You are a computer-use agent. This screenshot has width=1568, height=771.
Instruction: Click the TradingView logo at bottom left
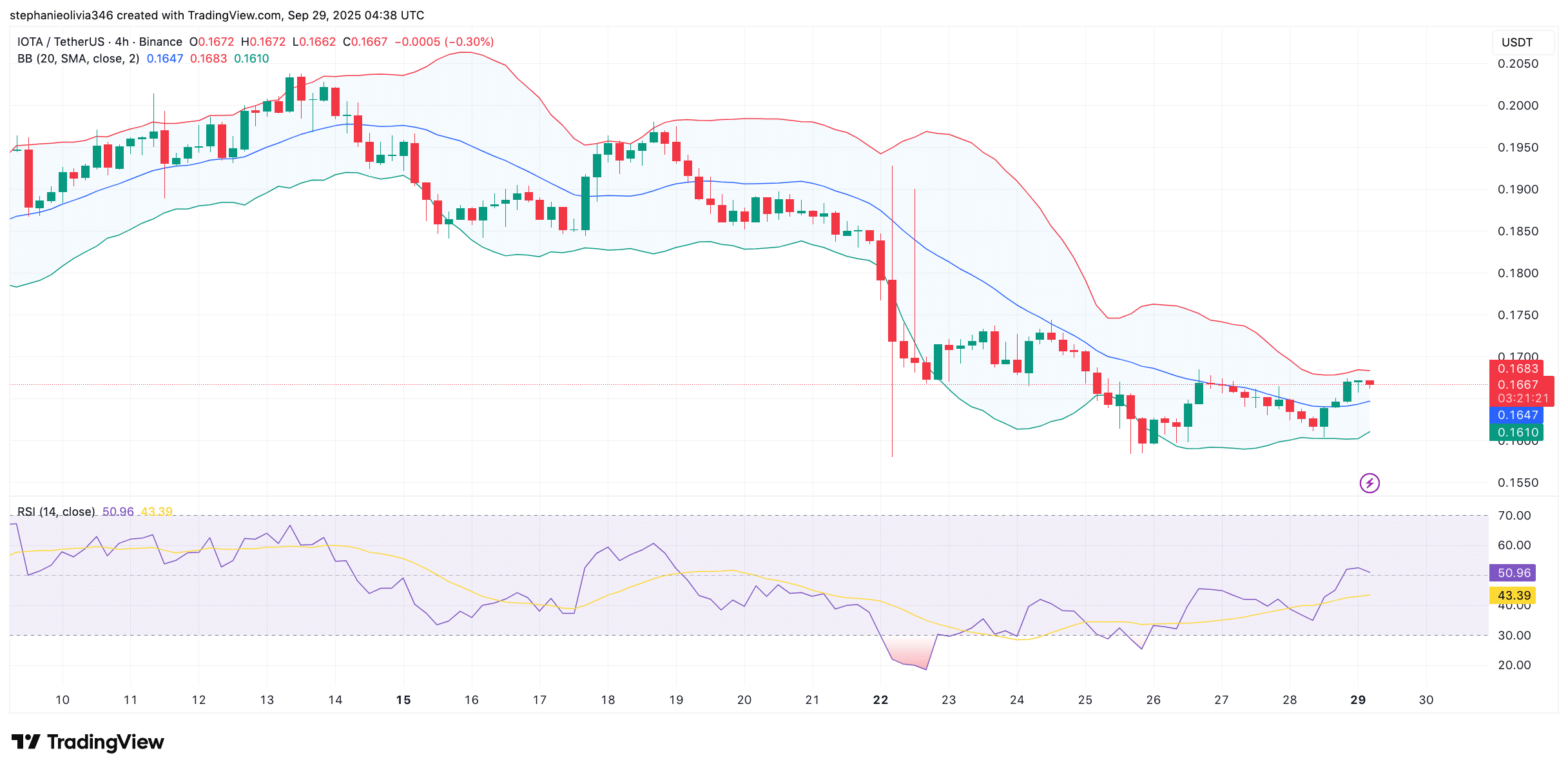[x=88, y=742]
